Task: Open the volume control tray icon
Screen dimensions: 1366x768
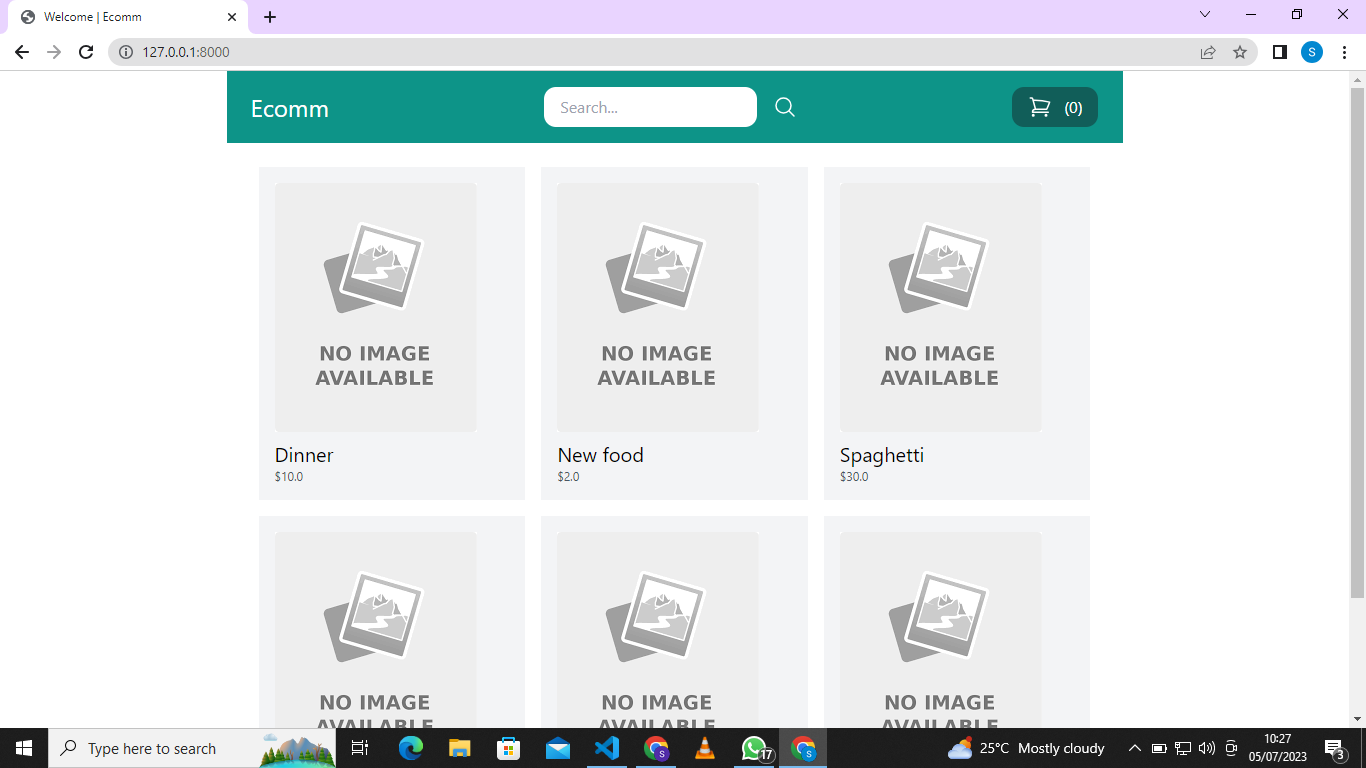Action: point(1207,748)
